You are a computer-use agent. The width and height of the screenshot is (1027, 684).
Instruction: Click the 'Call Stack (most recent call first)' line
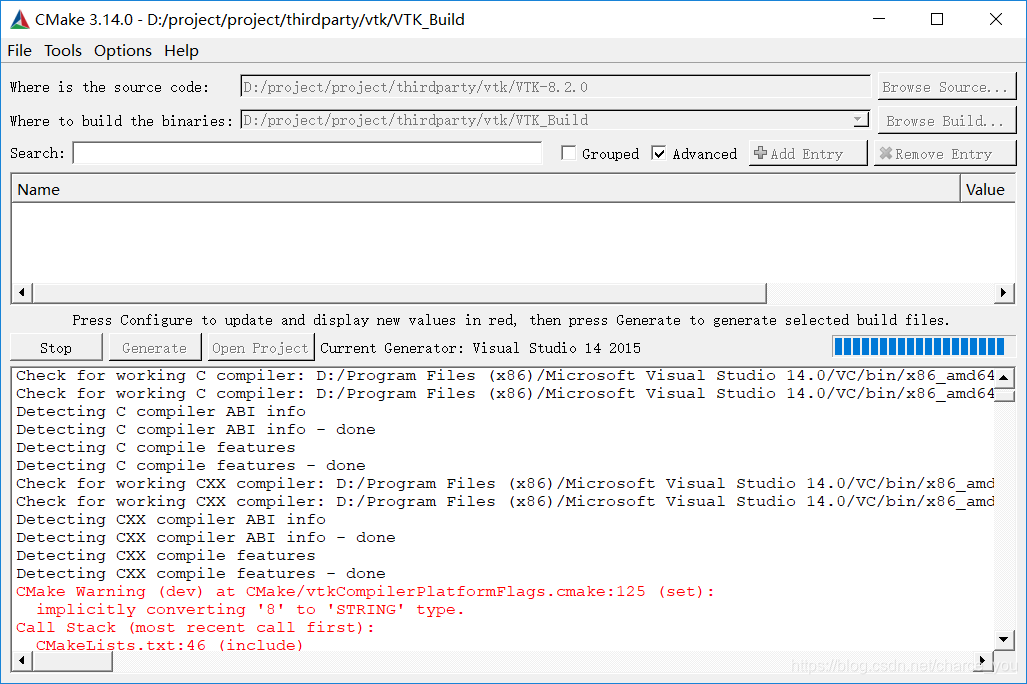pos(195,628)
